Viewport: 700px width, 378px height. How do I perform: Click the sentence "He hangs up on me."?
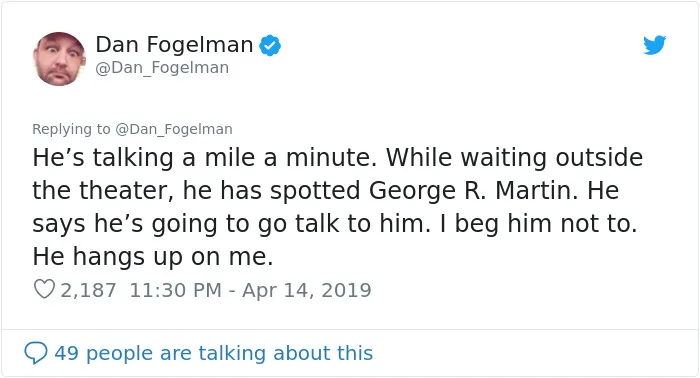coord(153,257)
